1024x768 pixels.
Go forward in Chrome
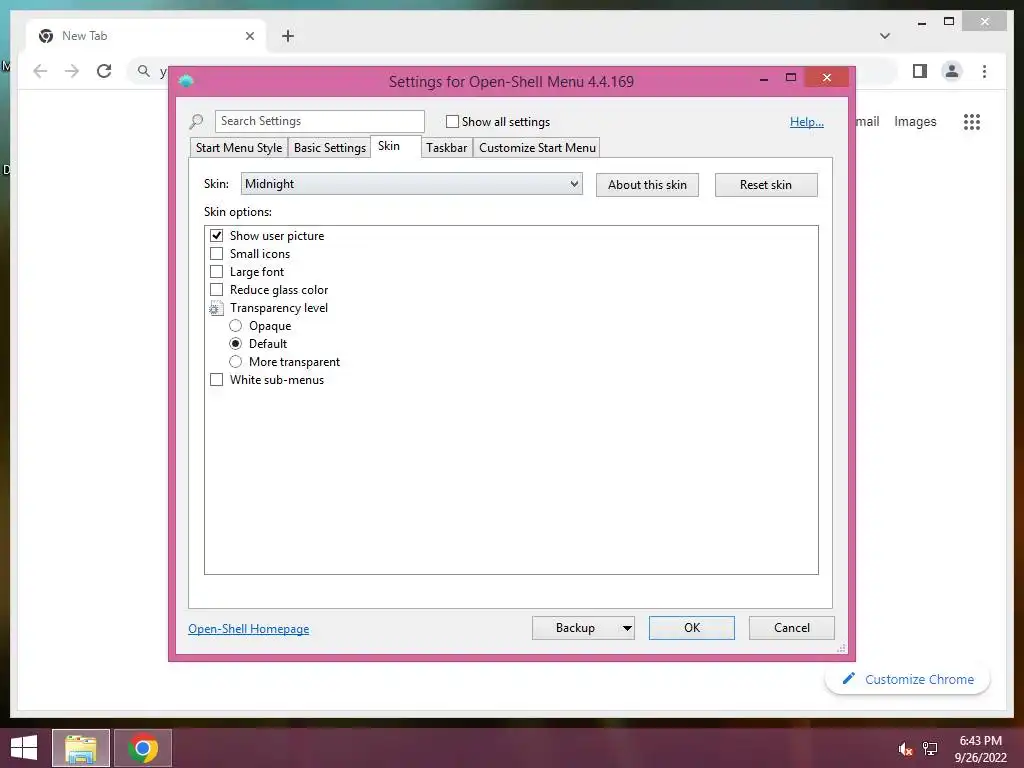(72, 71)
